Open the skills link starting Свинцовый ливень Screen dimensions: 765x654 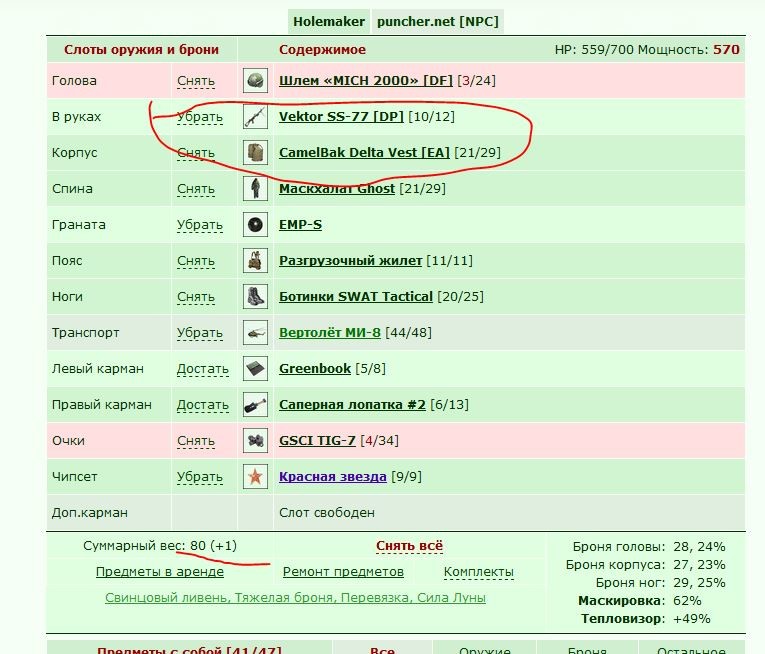pyautogui.click(x=295, y=598)
